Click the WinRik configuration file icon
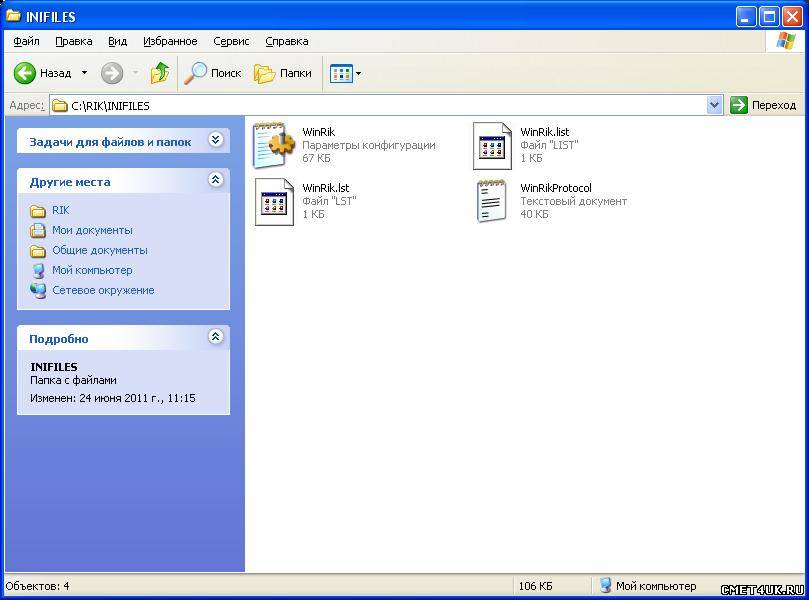 274,145
